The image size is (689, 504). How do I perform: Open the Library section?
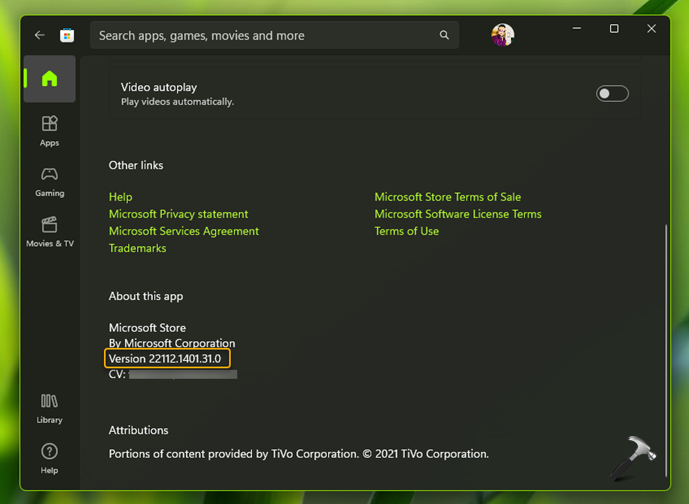click(50, 409)
